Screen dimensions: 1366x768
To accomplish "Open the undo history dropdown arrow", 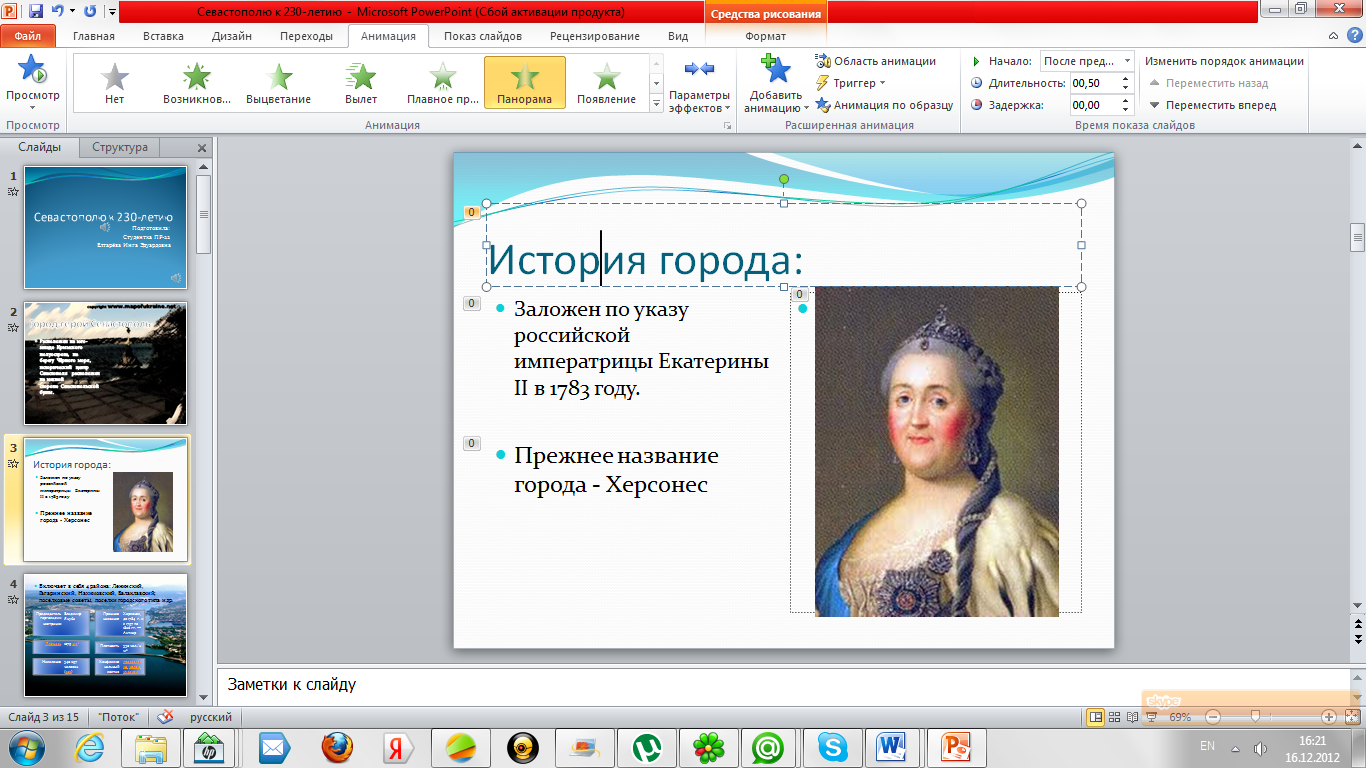I will (72, 13).
